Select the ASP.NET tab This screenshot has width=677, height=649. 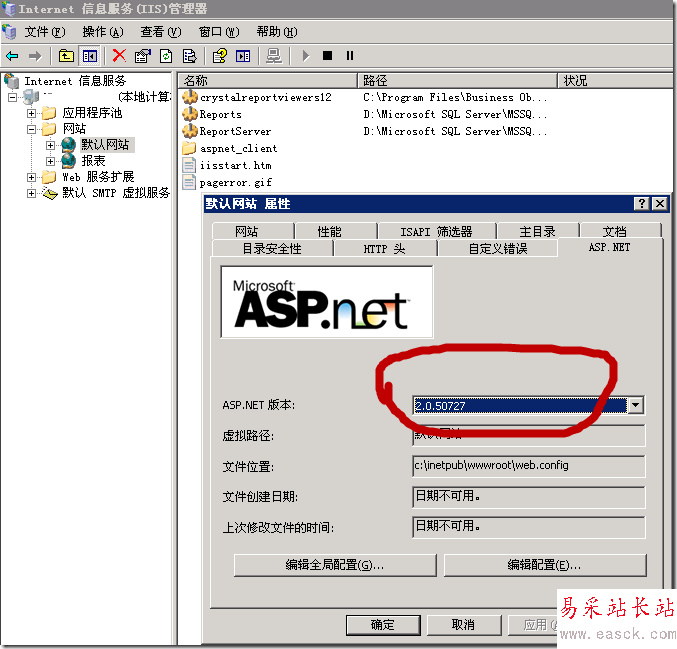point(609,247)
